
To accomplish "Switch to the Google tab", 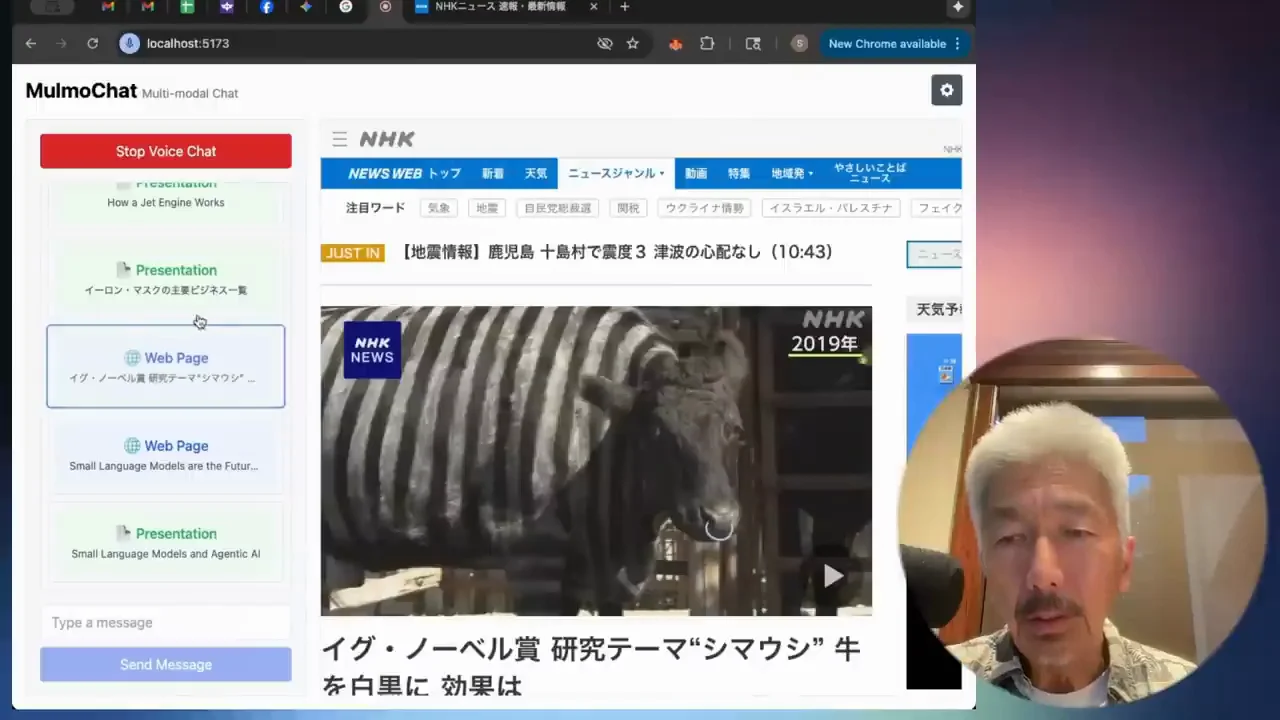I will [x=345, y=6].
